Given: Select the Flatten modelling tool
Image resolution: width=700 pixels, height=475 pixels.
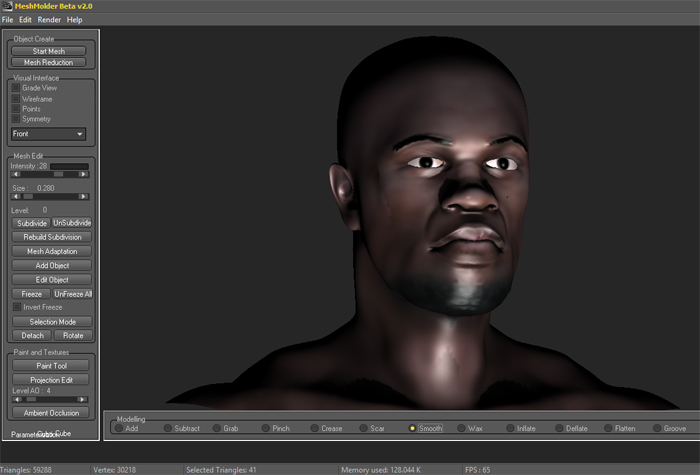Looking at the screenshot, I should pos(607,428).
